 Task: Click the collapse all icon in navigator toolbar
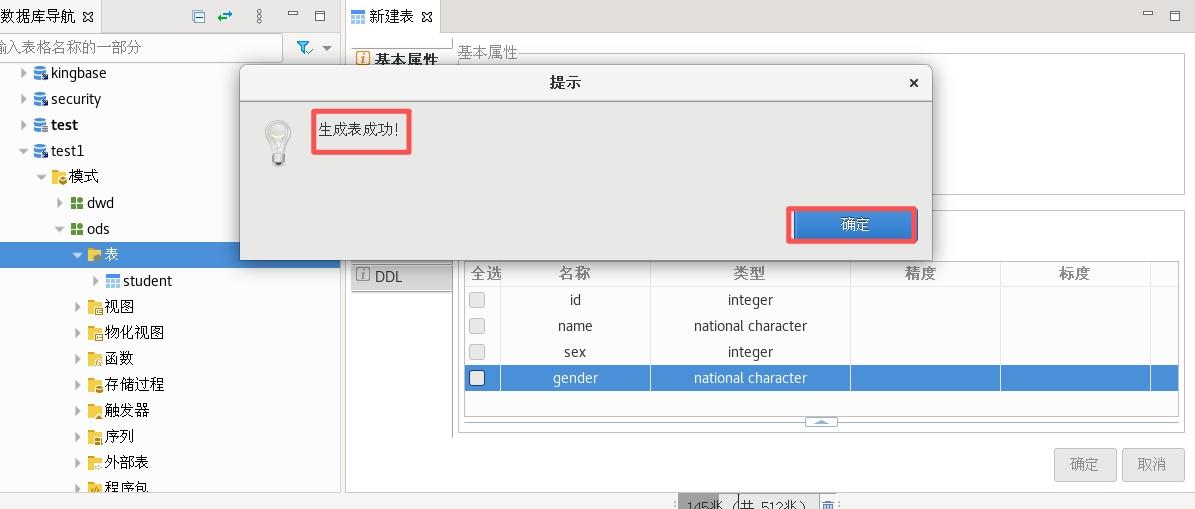click(x=199, y=17)
